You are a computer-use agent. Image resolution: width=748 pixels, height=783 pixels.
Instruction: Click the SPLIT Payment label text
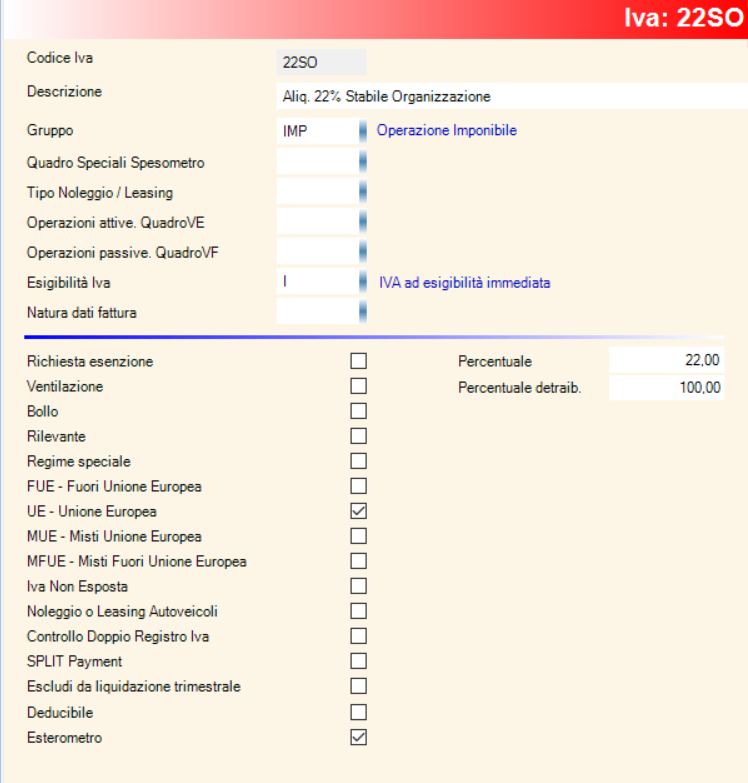74,662
